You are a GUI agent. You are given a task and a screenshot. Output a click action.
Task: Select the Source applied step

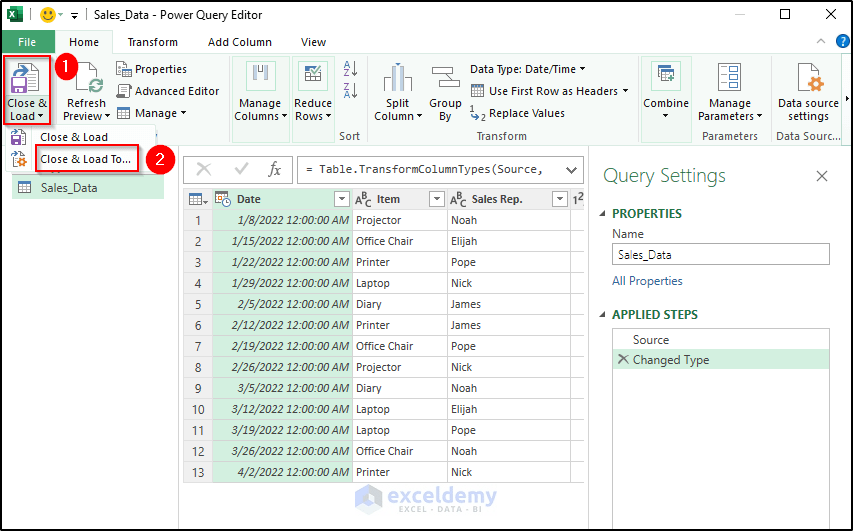721,339
